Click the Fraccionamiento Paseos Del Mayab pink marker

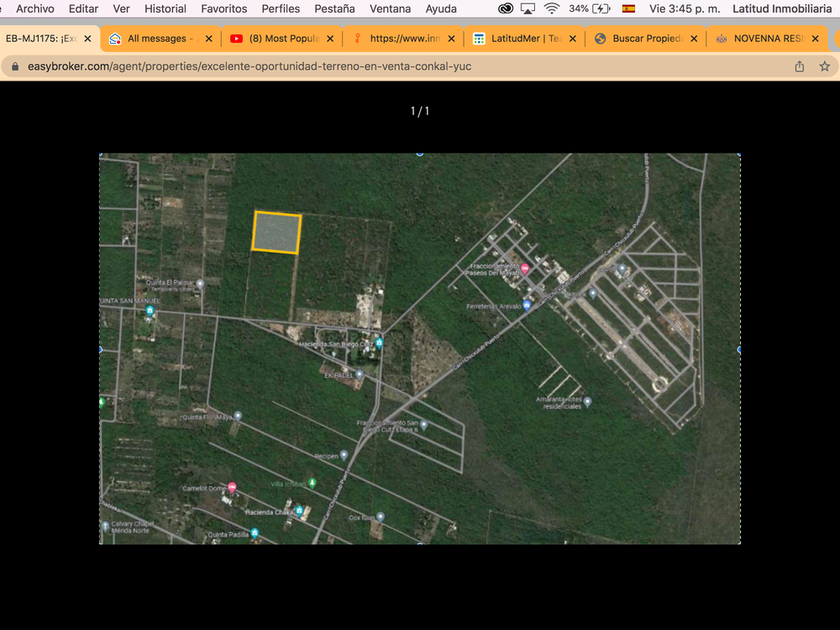click(524, 269)
